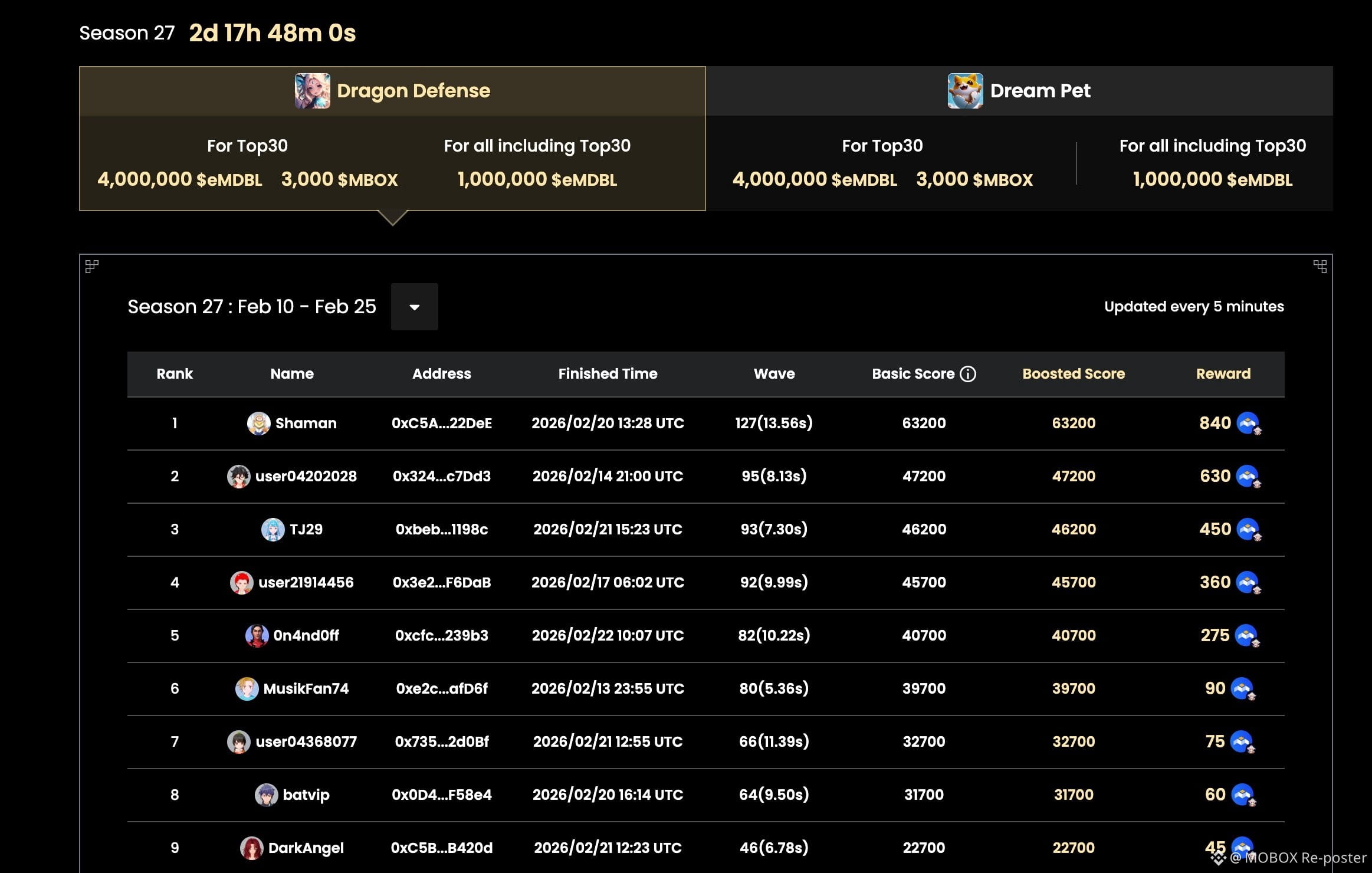
Task: Click Shaman's avatar icon
Action: tap(258, 423)
